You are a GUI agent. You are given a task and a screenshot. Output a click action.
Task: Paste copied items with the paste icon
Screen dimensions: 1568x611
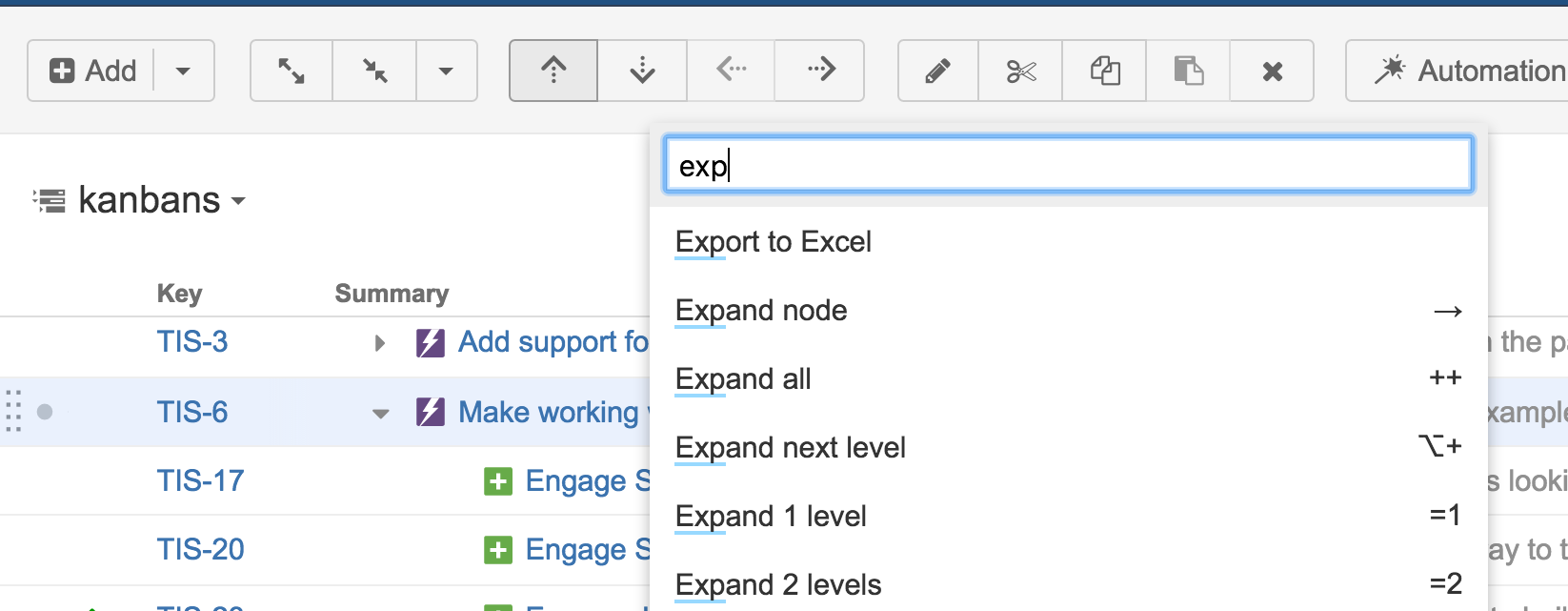tap(1187, 71)
